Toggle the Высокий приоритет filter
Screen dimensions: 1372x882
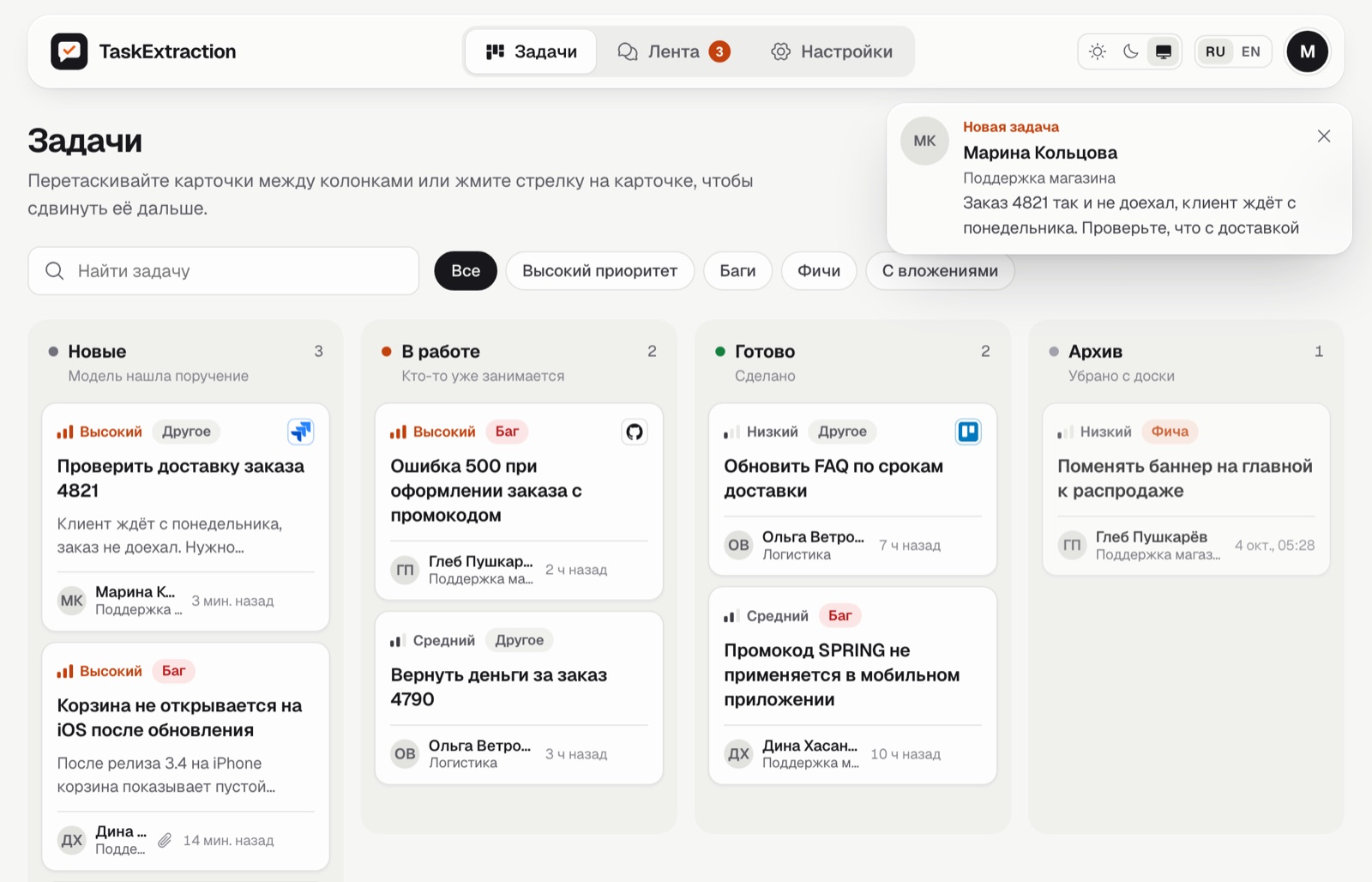599,271
